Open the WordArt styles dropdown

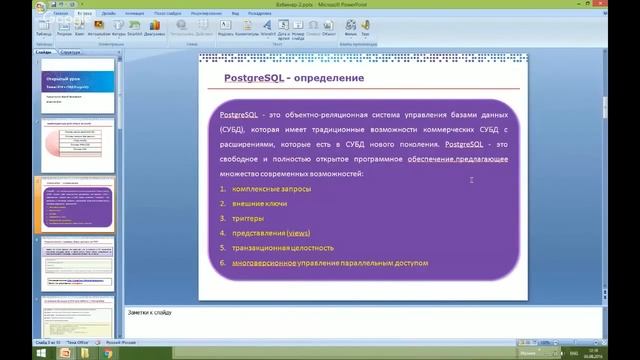coord(268,28)
